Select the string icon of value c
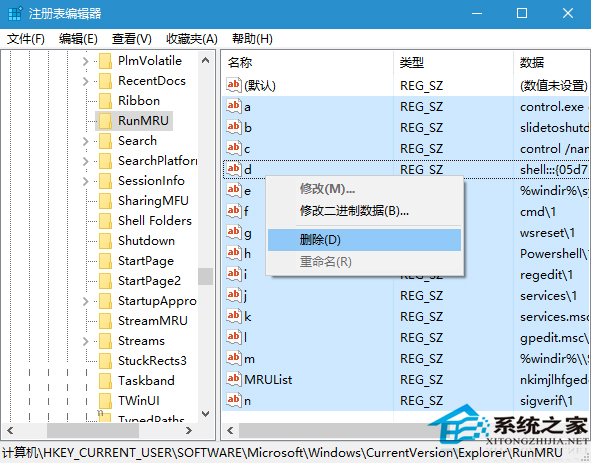Image resolution: width=591 pixels, height=463 pixels. [x=234, y=148]
